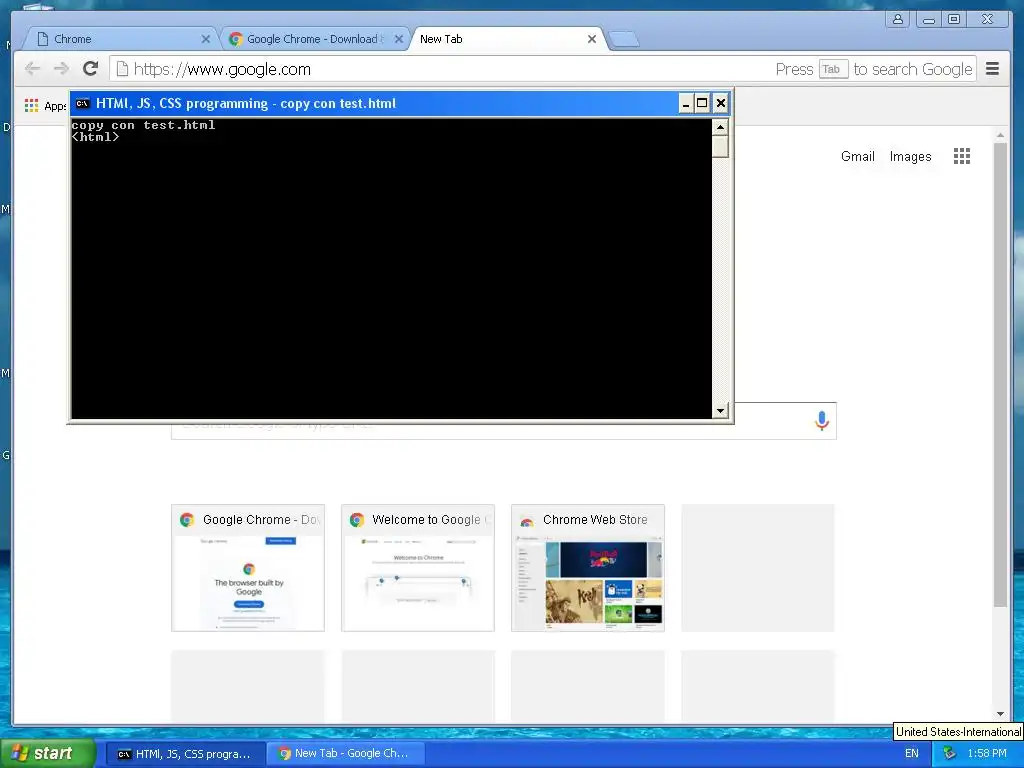The image size is (1024, 768).
Task: Click the 1:58 PM taskbar clock
Action: 987,753
